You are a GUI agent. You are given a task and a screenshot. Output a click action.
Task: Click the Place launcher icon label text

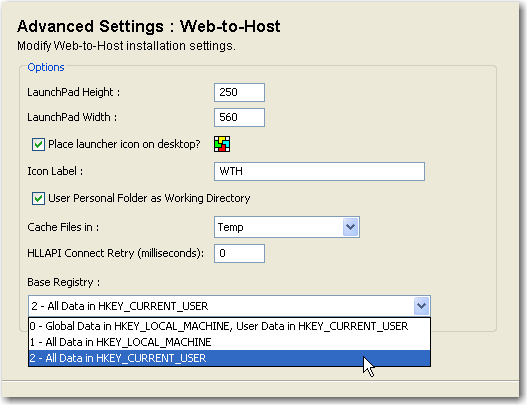coord(124,144)
